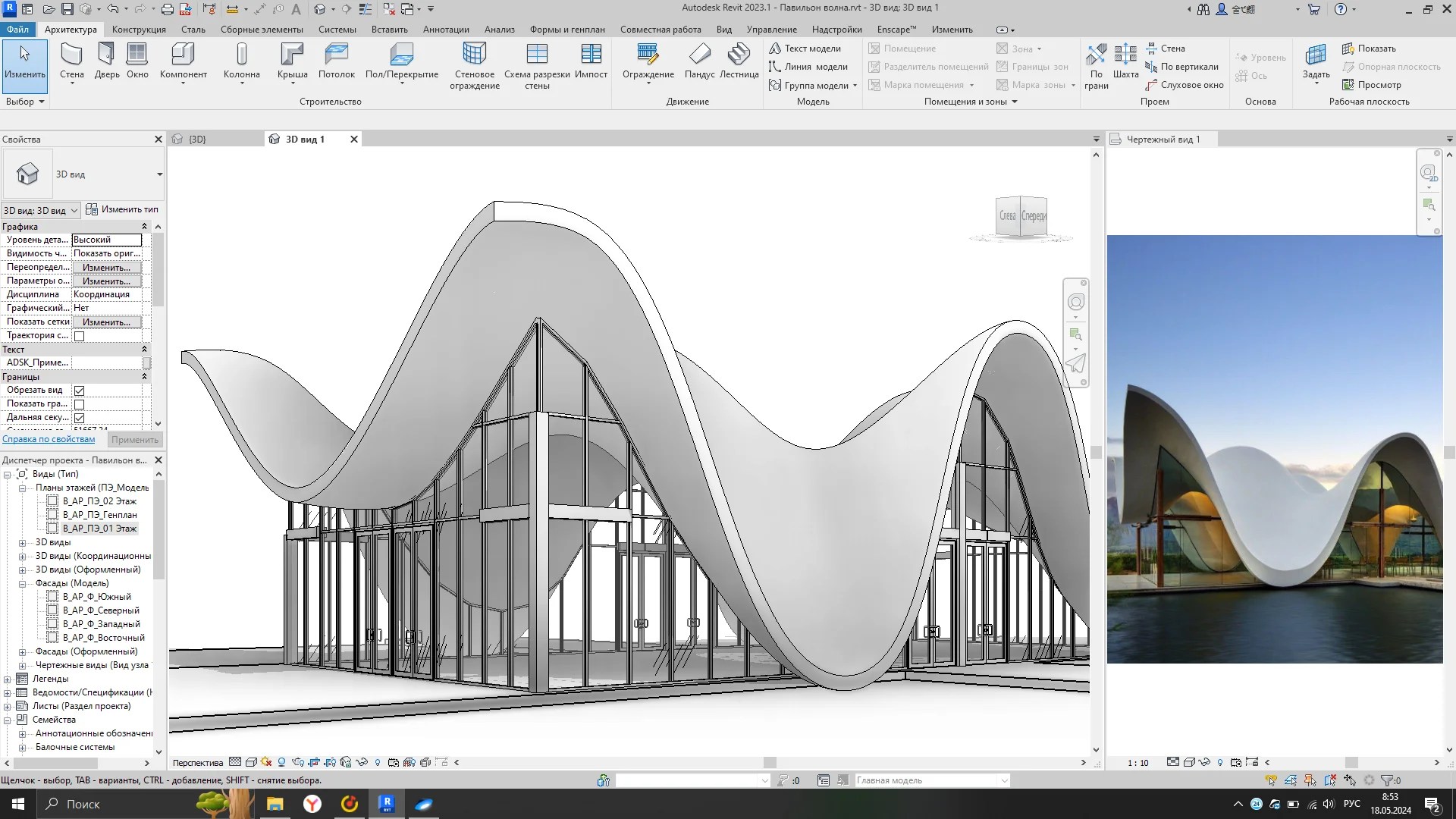Click the view's horizontal scrollbar thumb
1456x819 pixels.
tap(769, 762)
